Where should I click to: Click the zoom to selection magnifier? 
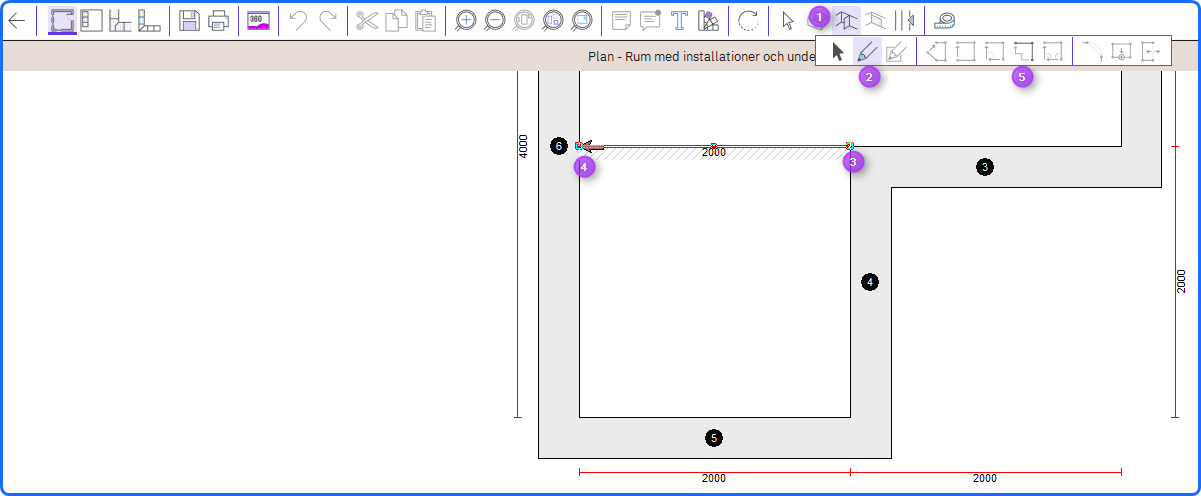click(x=524, y=20)
